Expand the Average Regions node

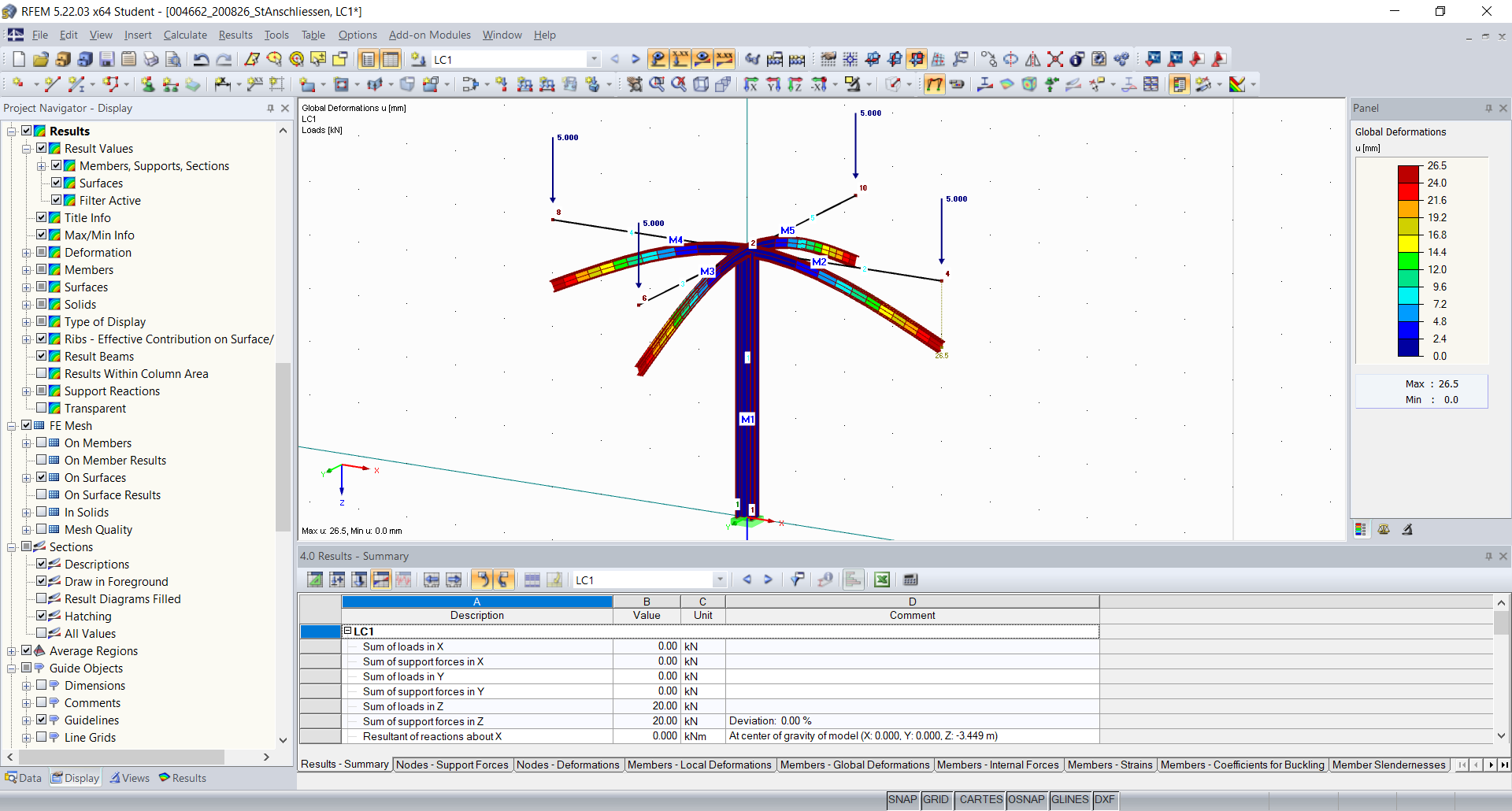coord(11,651)
